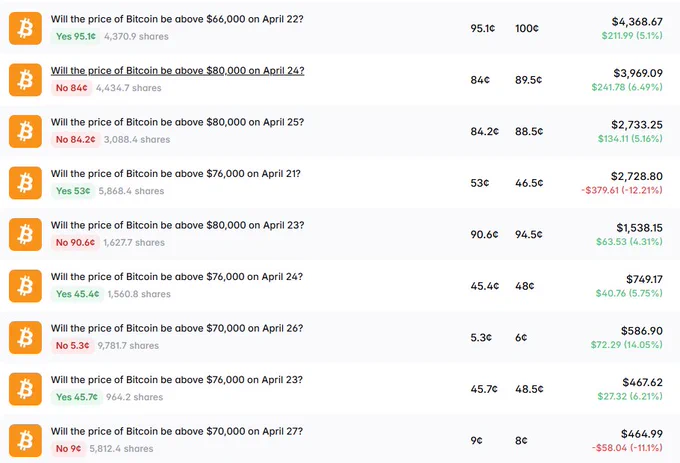Click the No 5.3¢ position badge
Image resolution: width=680 pixels, height=463 pixels.
(72, 346)
